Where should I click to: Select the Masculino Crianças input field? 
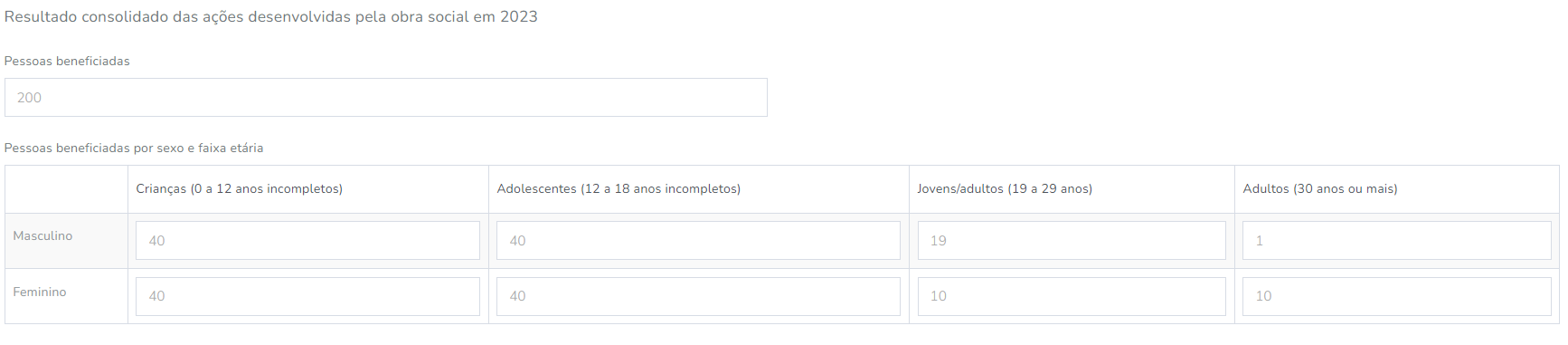(x=307, y=241)
